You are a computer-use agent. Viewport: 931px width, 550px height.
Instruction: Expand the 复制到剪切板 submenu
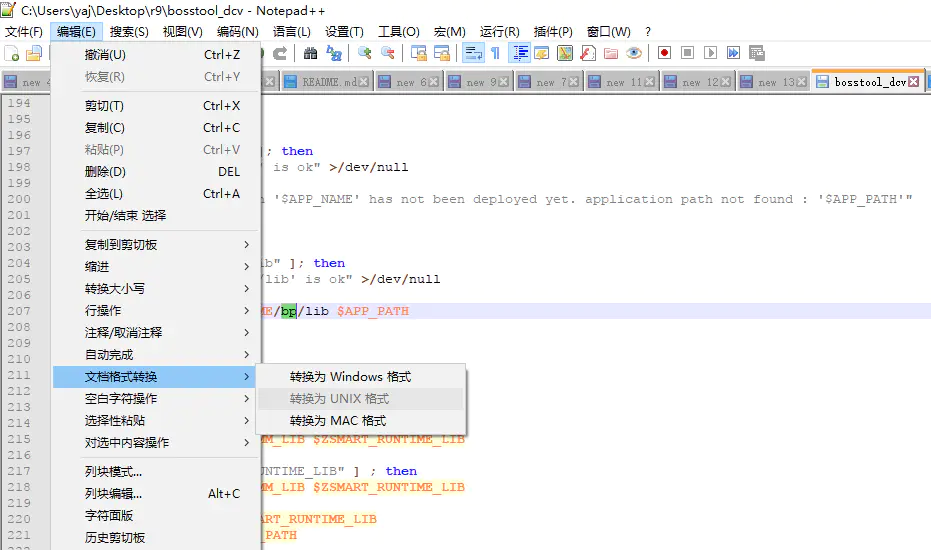click(x=156, y=245)
